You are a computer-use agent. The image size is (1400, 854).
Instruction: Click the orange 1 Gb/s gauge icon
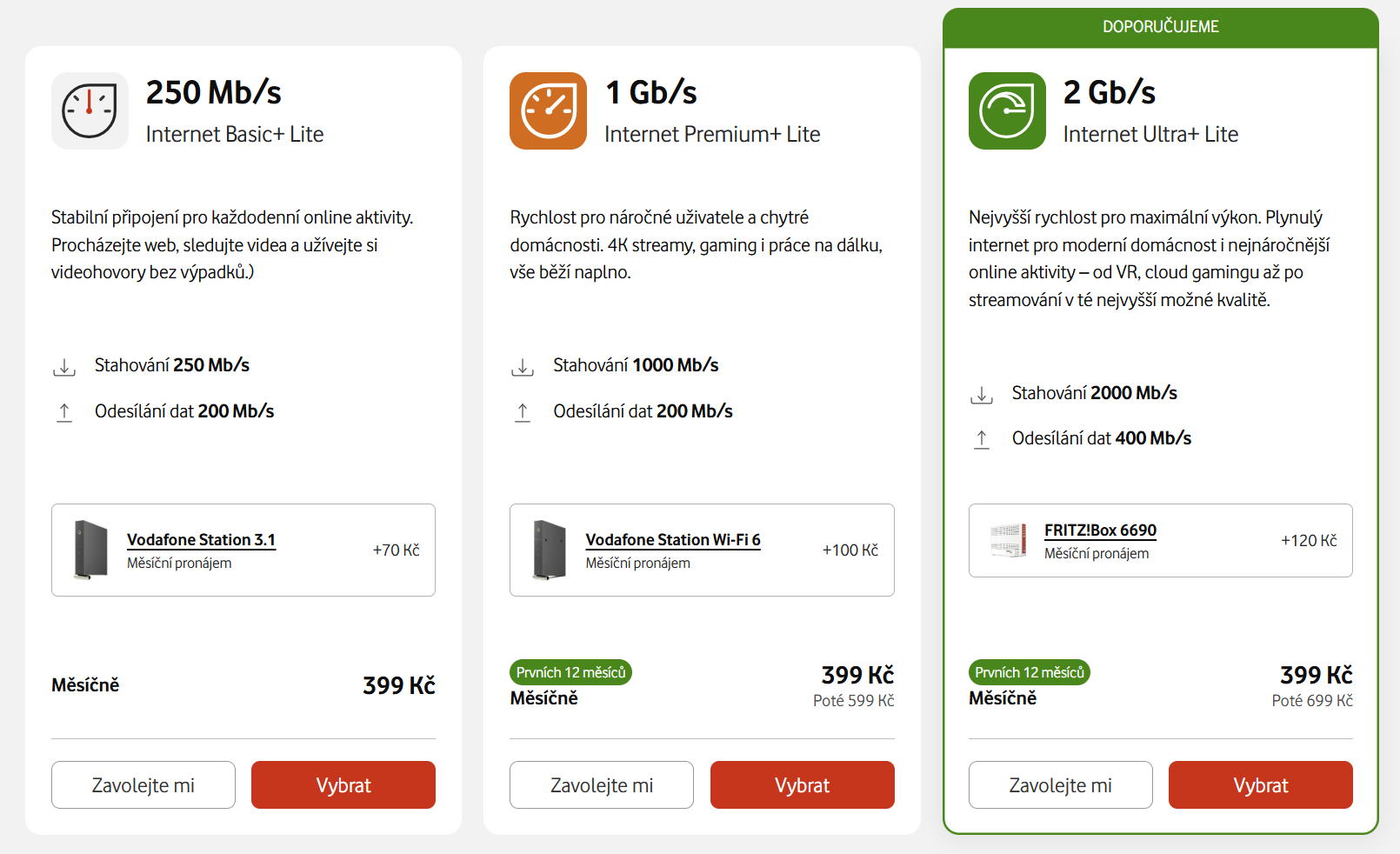point(548,111)
